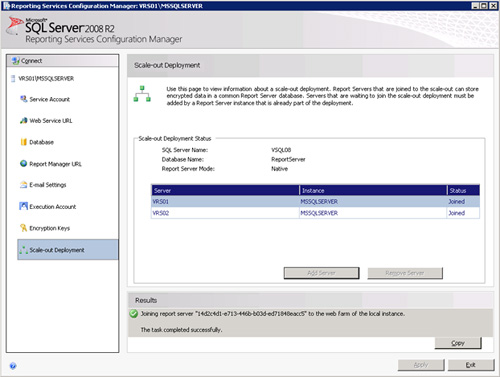Click the Add Server button
The width and height of the screenshot is (500, 377).
[x=321, y=273]
